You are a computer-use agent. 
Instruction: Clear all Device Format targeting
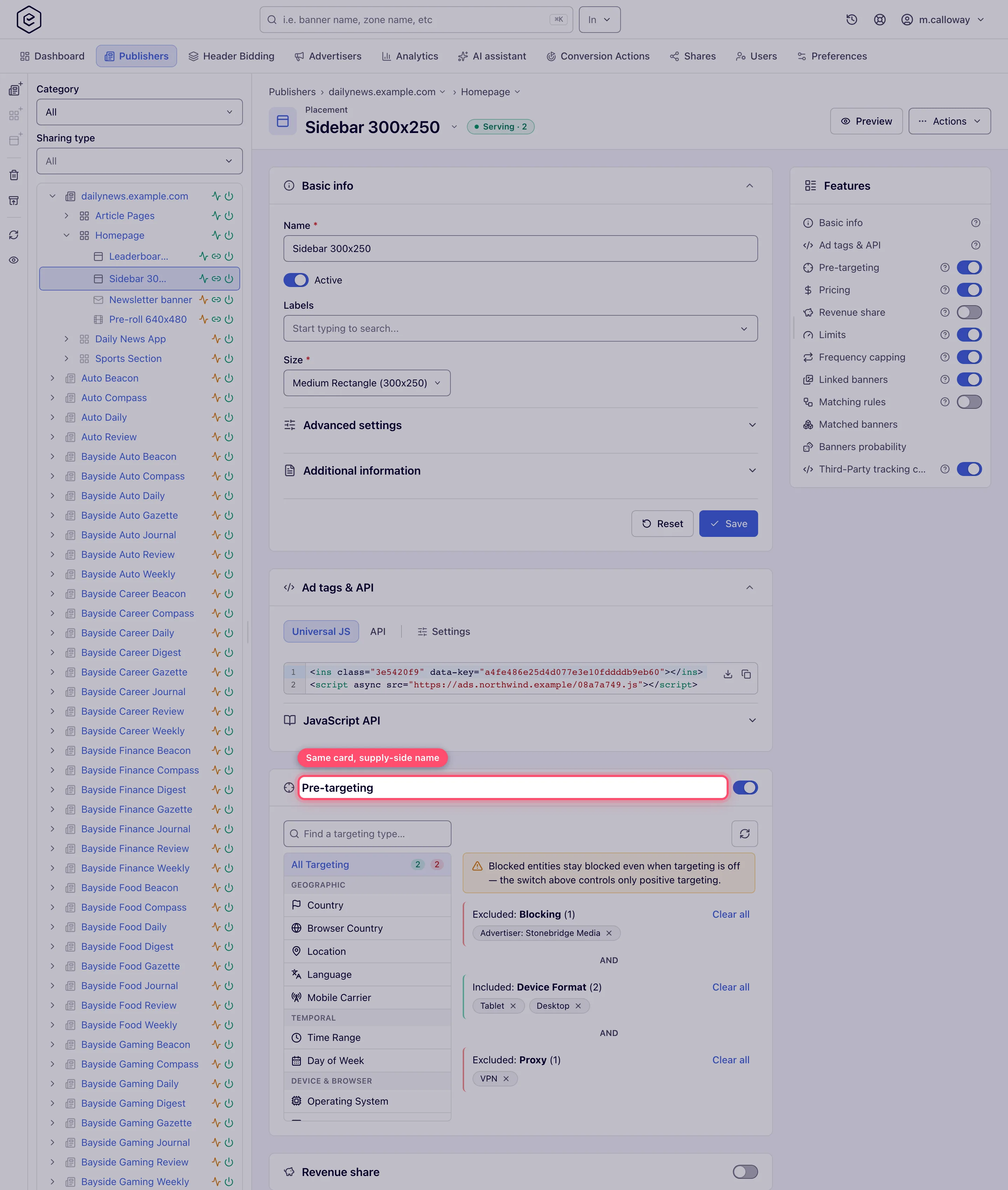coord(731,987)
